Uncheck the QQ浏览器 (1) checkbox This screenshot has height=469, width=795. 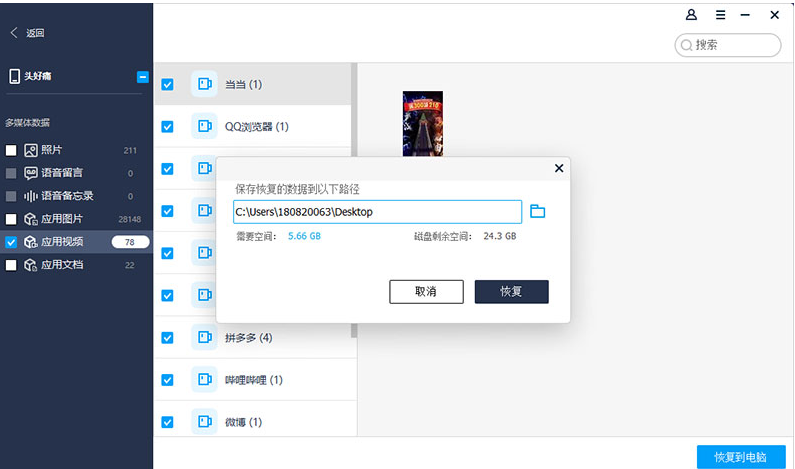point(167,126)
